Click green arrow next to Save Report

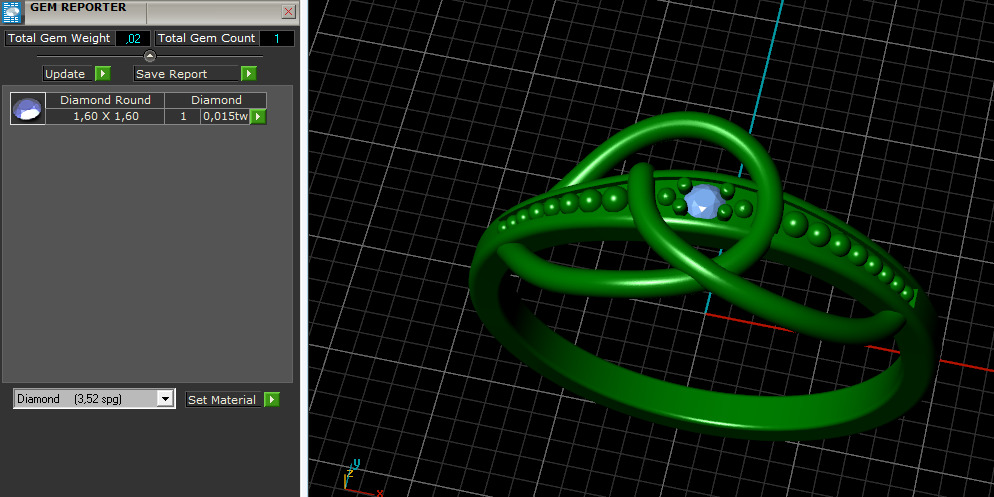[248, 74]
